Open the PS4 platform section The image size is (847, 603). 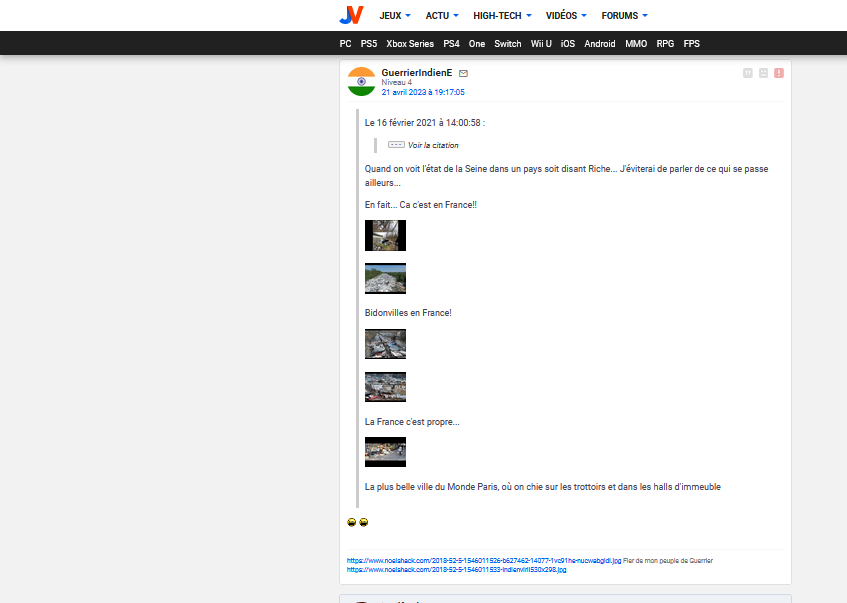(x=452, y=44)
